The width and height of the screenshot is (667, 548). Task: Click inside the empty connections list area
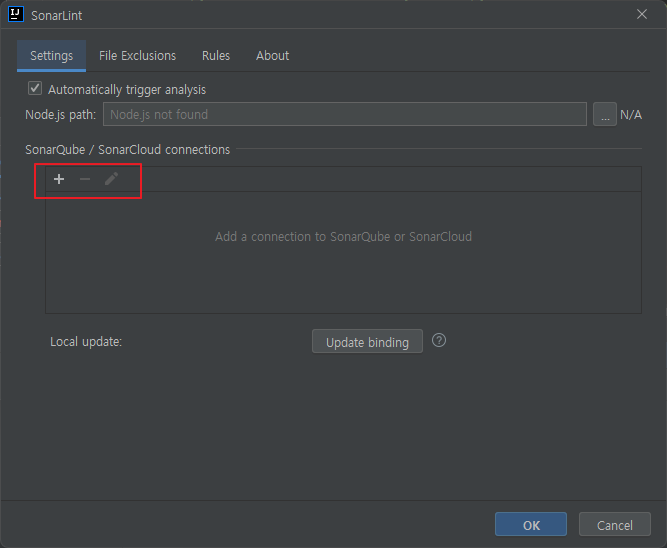tap(343, 252)
